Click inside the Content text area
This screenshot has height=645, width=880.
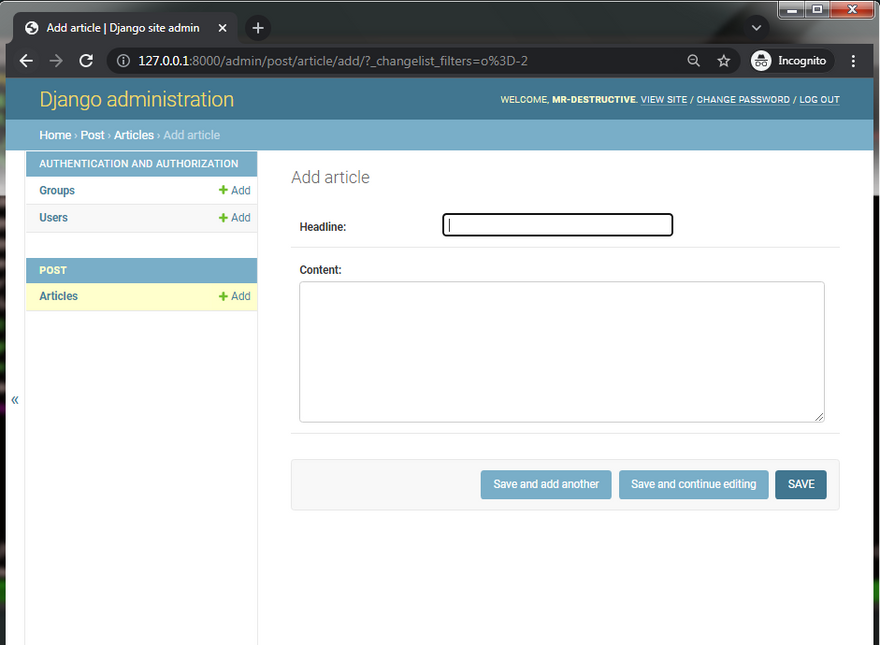click(x=561, y=351)
